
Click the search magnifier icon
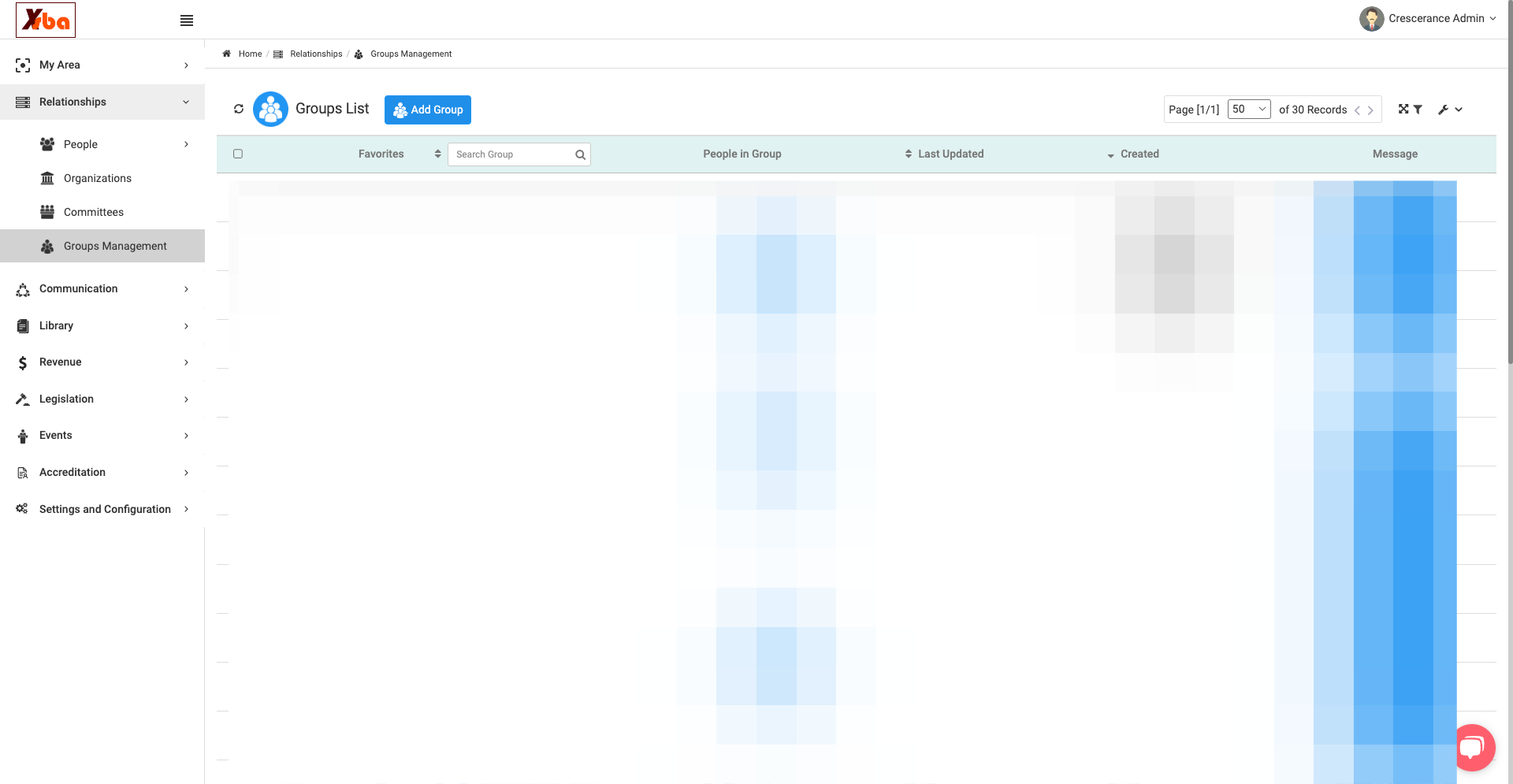[x=581, y=155]
